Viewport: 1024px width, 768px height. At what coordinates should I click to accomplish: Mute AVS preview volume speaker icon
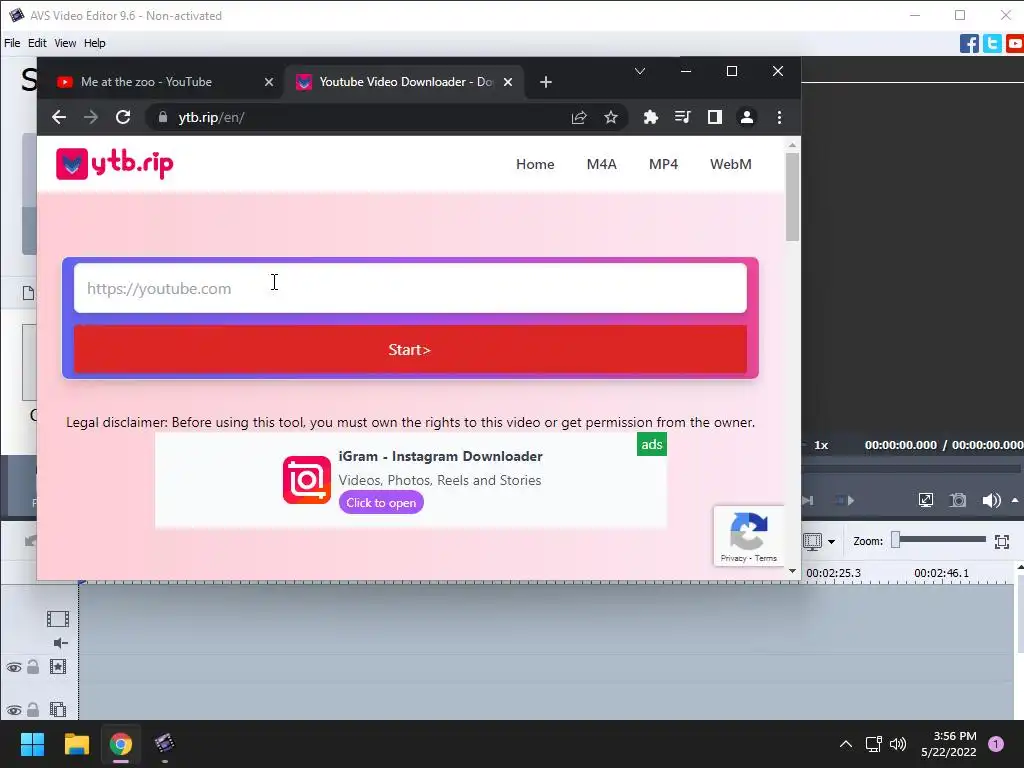991,500
